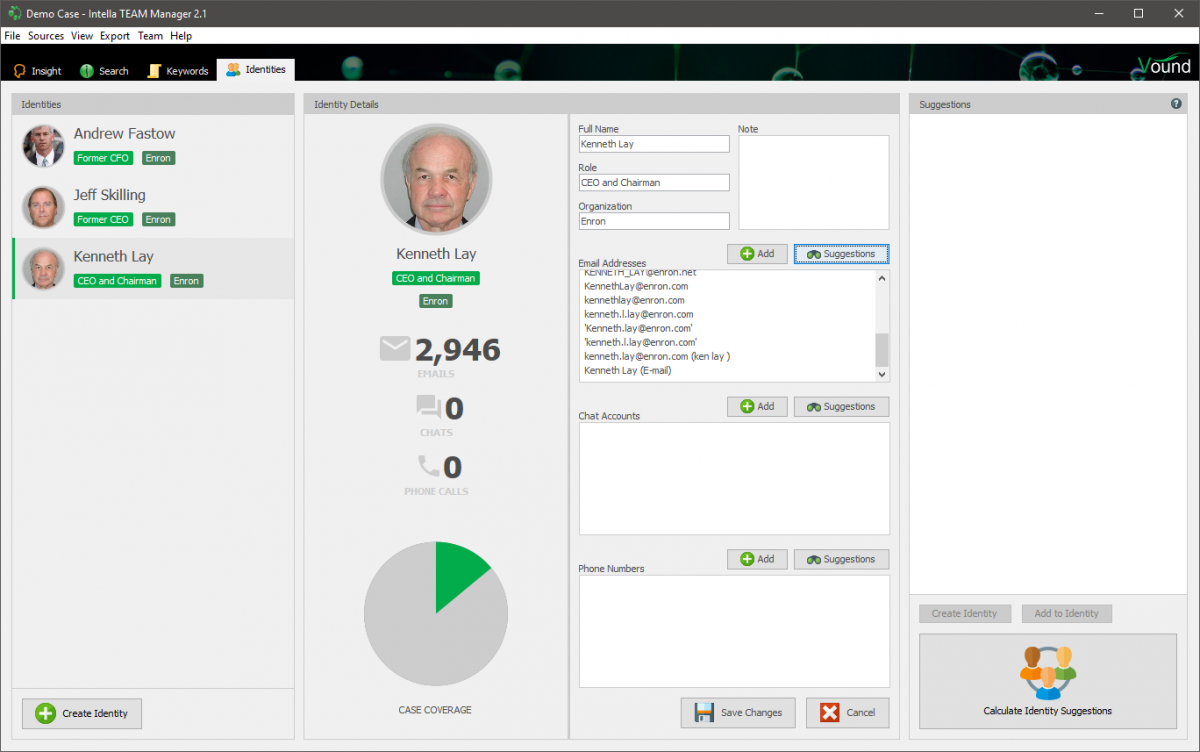1200x752 pixels.
Task: Click Kenneth Lay's profile photo
Action: point(435,178)
